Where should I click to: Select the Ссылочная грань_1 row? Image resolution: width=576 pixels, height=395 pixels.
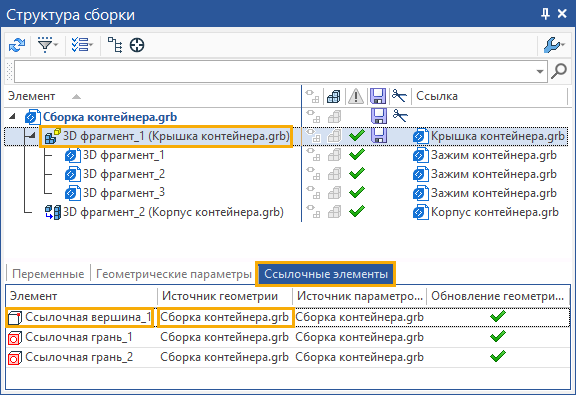pyautogui.click(x=288, y=337)
